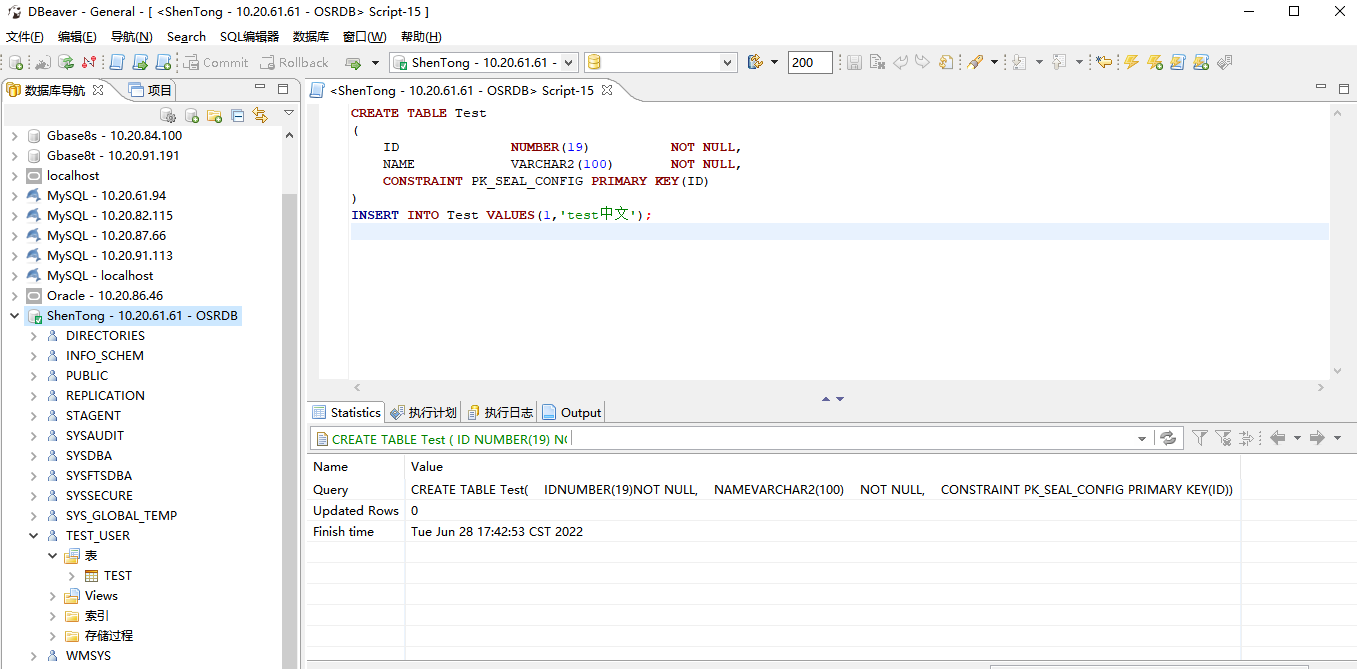Switch to the Statistics results tab

point(346,412)
